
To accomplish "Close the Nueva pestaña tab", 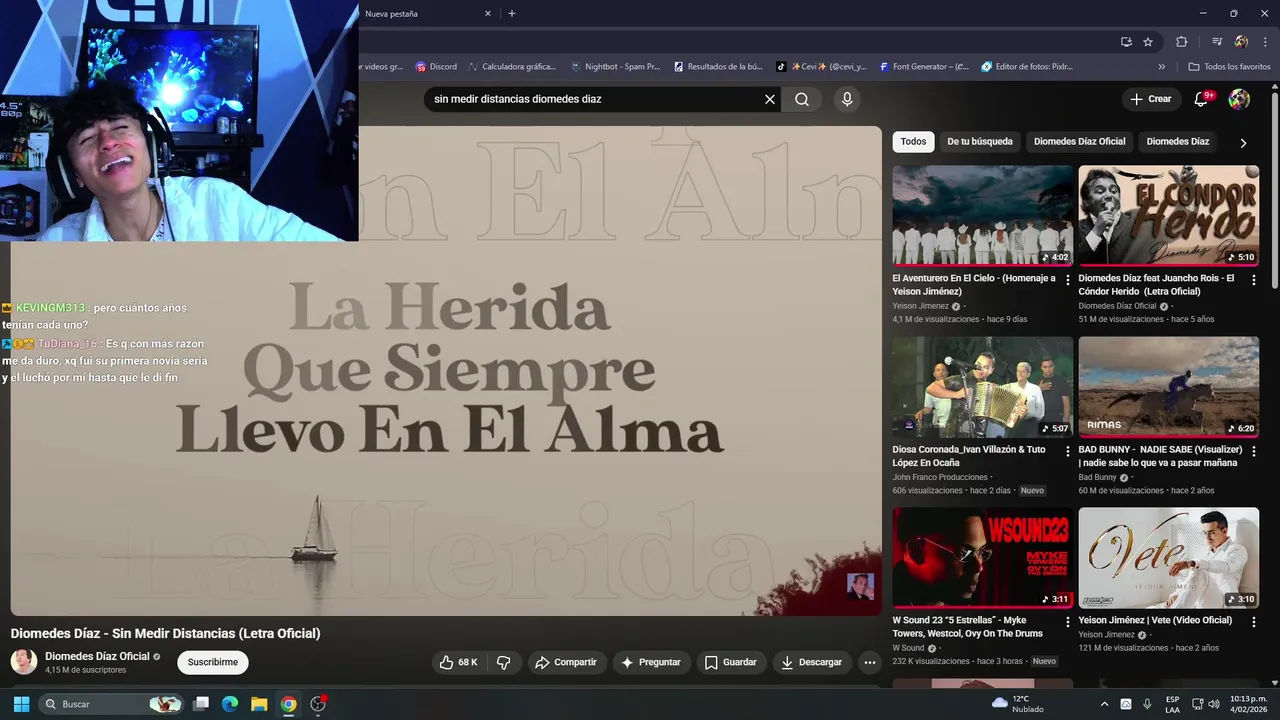I will click(x=488, y=14).
